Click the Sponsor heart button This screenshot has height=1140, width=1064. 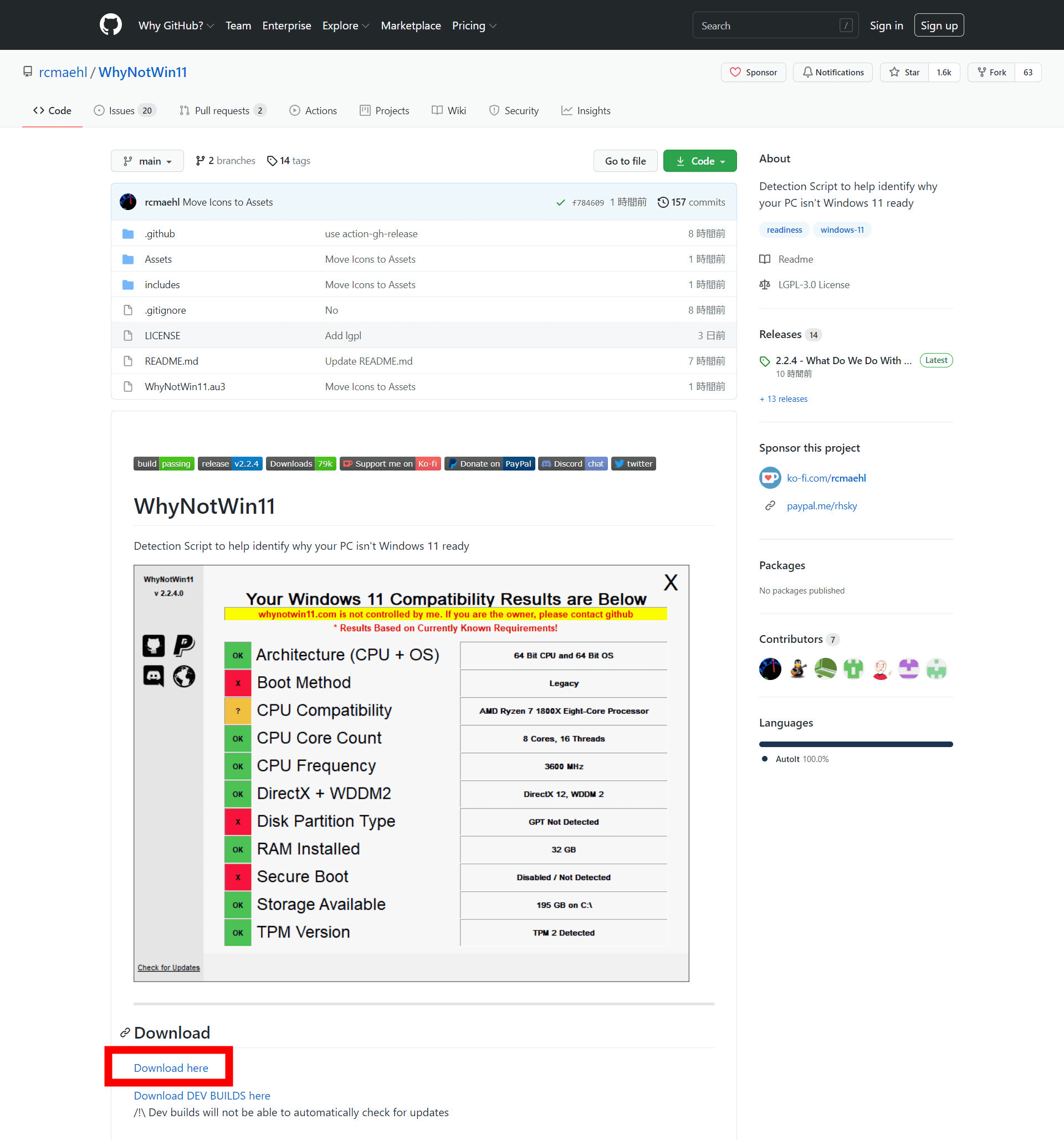[753, 72]
